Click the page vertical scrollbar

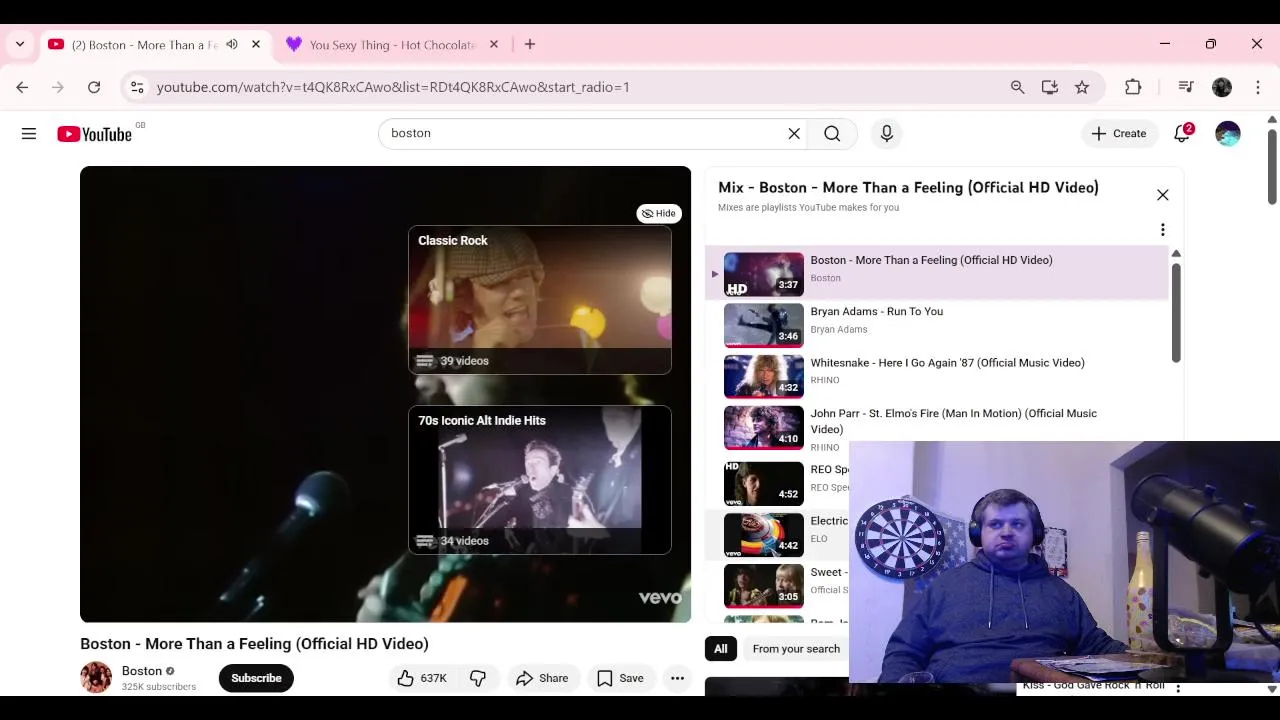[x=1272, y=165]
